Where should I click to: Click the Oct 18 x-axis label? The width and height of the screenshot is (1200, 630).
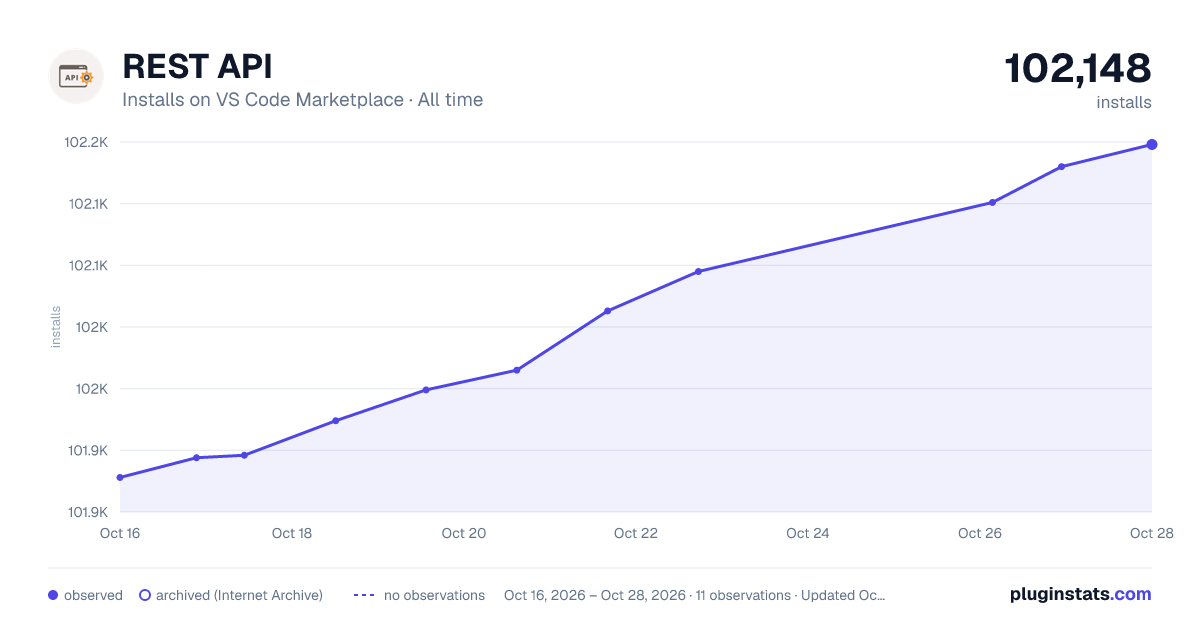[292, 533]
